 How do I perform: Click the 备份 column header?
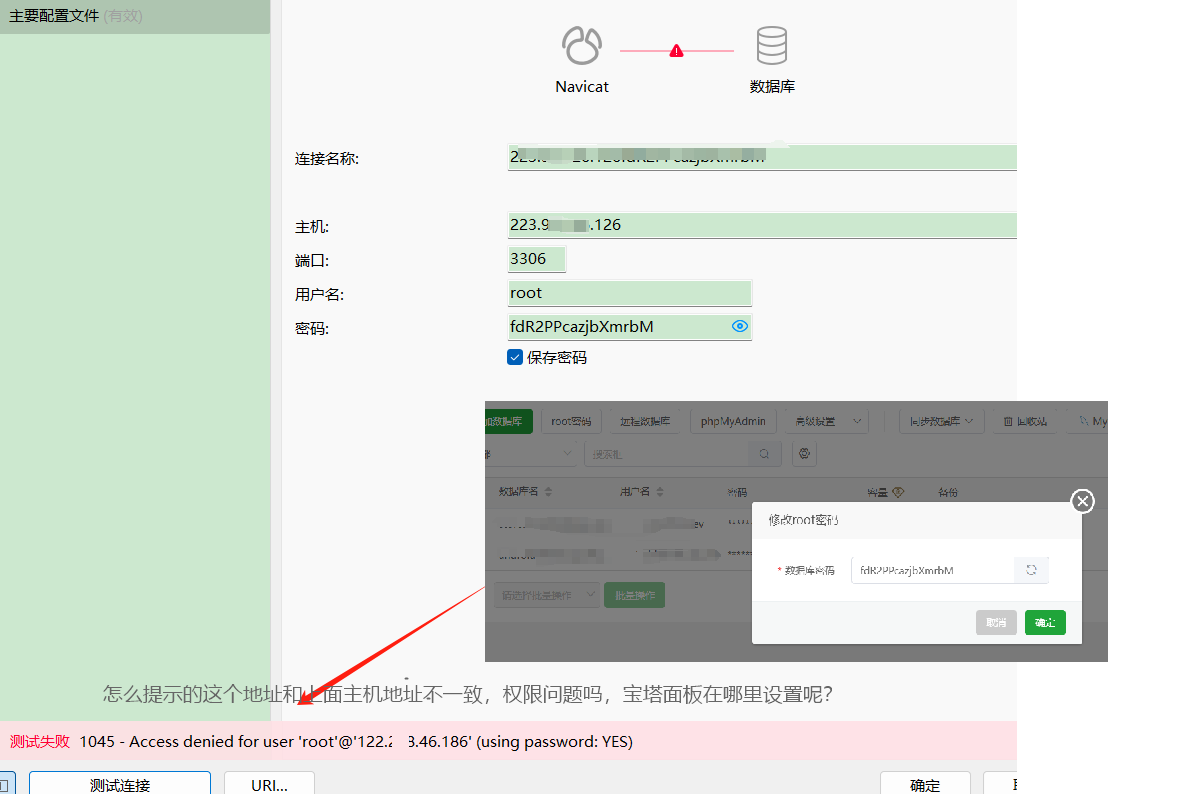948,493
